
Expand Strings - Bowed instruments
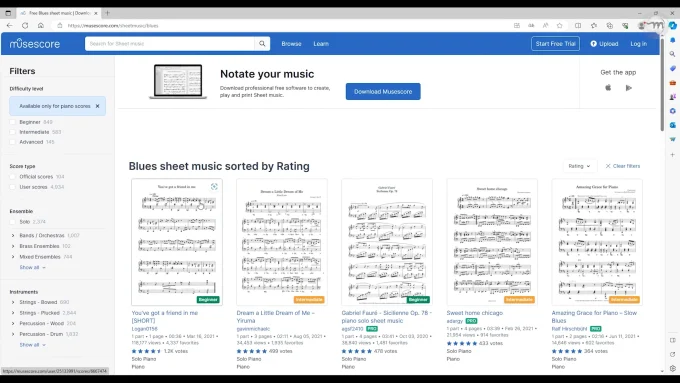tap(13, 302)
